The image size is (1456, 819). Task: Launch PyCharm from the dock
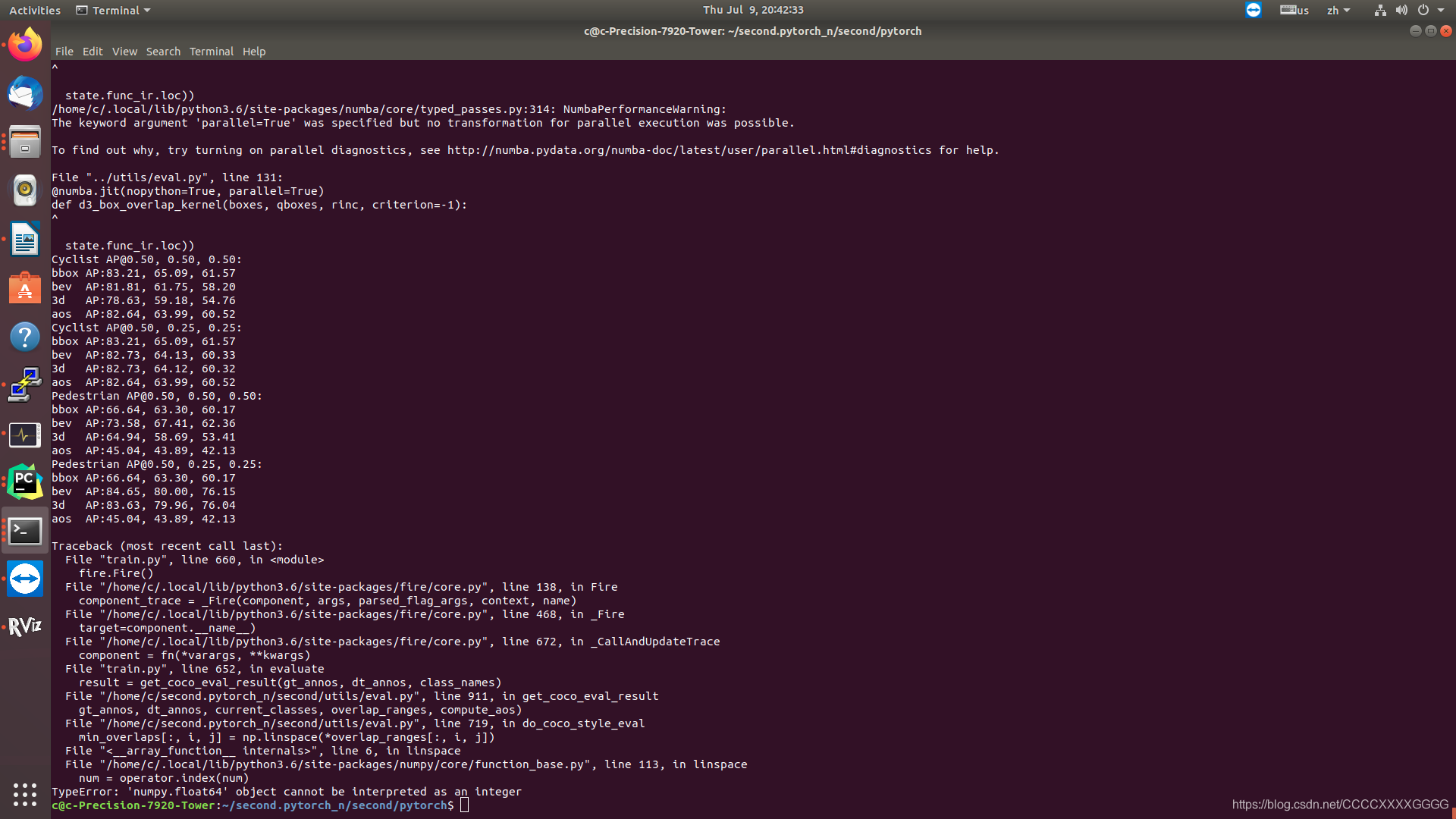[25, 482]
